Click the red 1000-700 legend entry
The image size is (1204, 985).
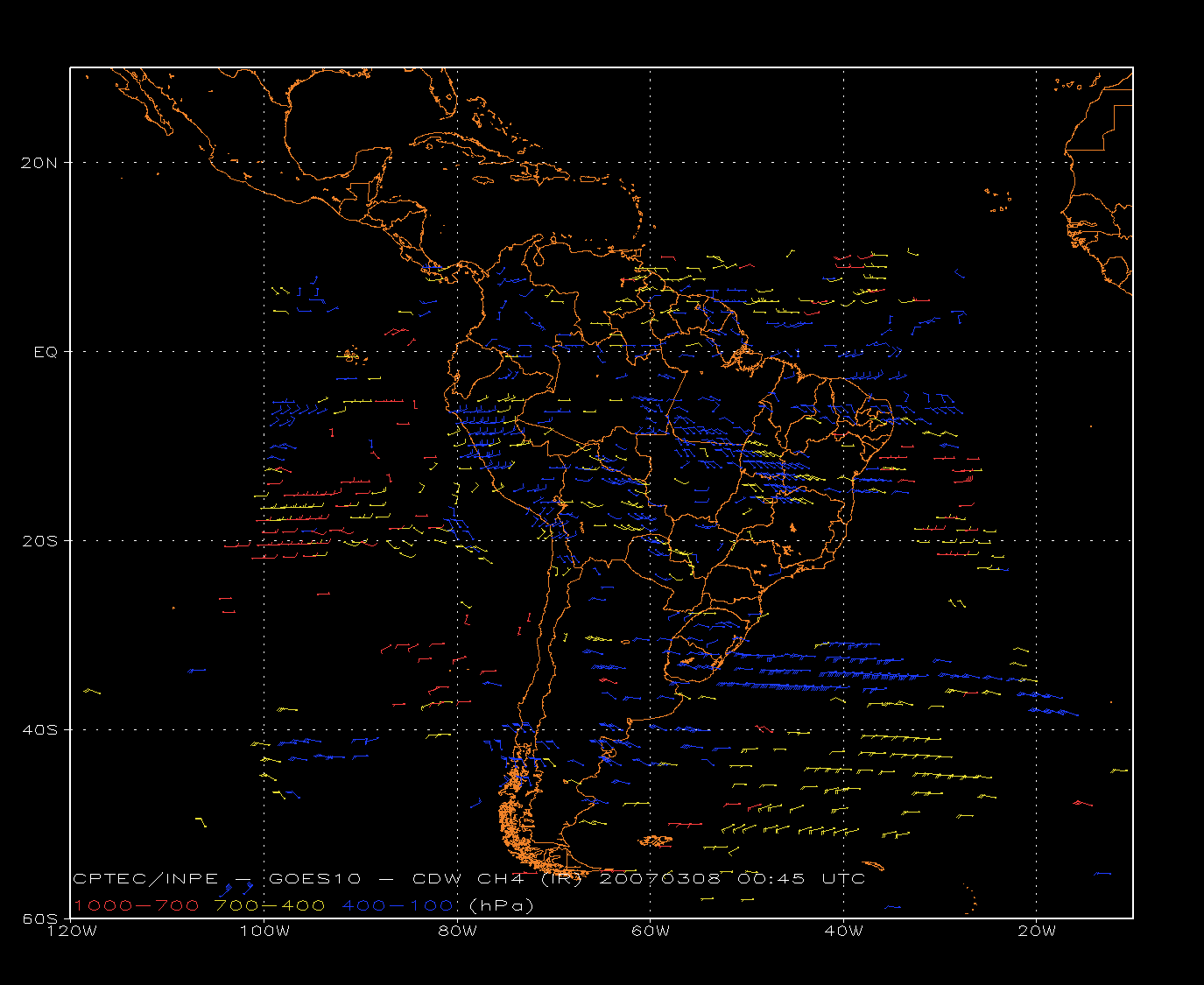[x=137, y=905]
